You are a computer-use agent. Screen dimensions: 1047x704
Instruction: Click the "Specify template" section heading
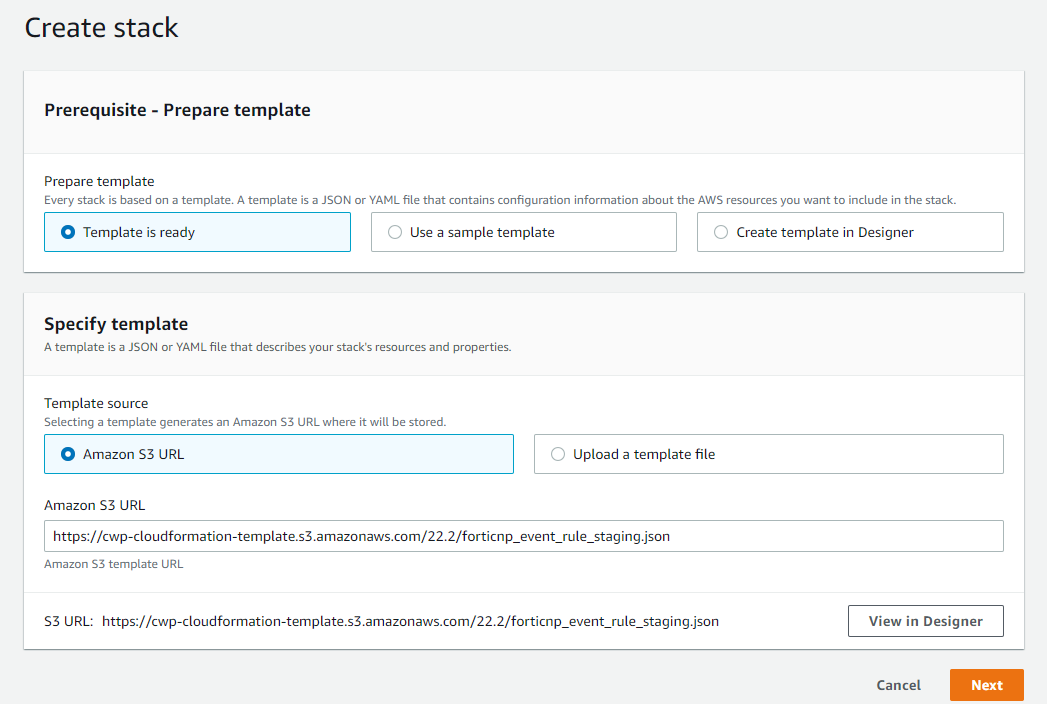coord(116,324)
